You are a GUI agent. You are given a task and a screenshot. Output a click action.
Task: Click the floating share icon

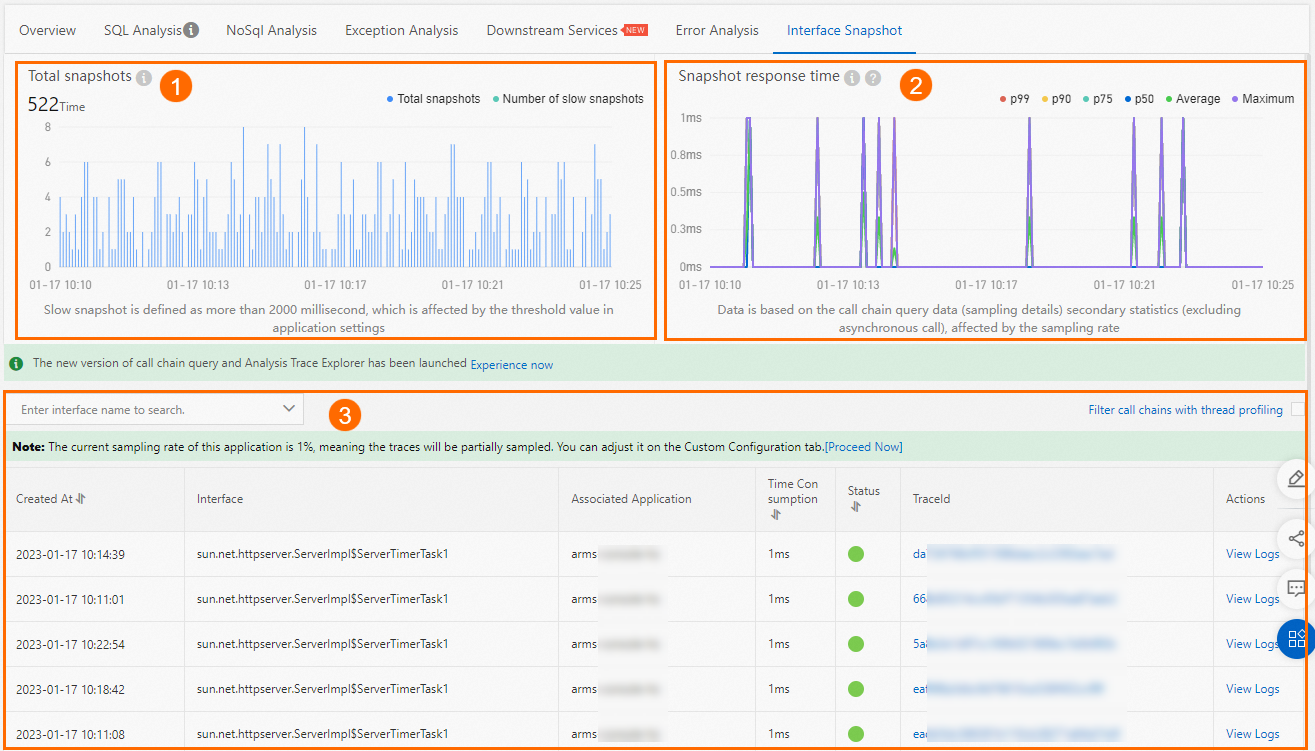[x=1296, y=539]
